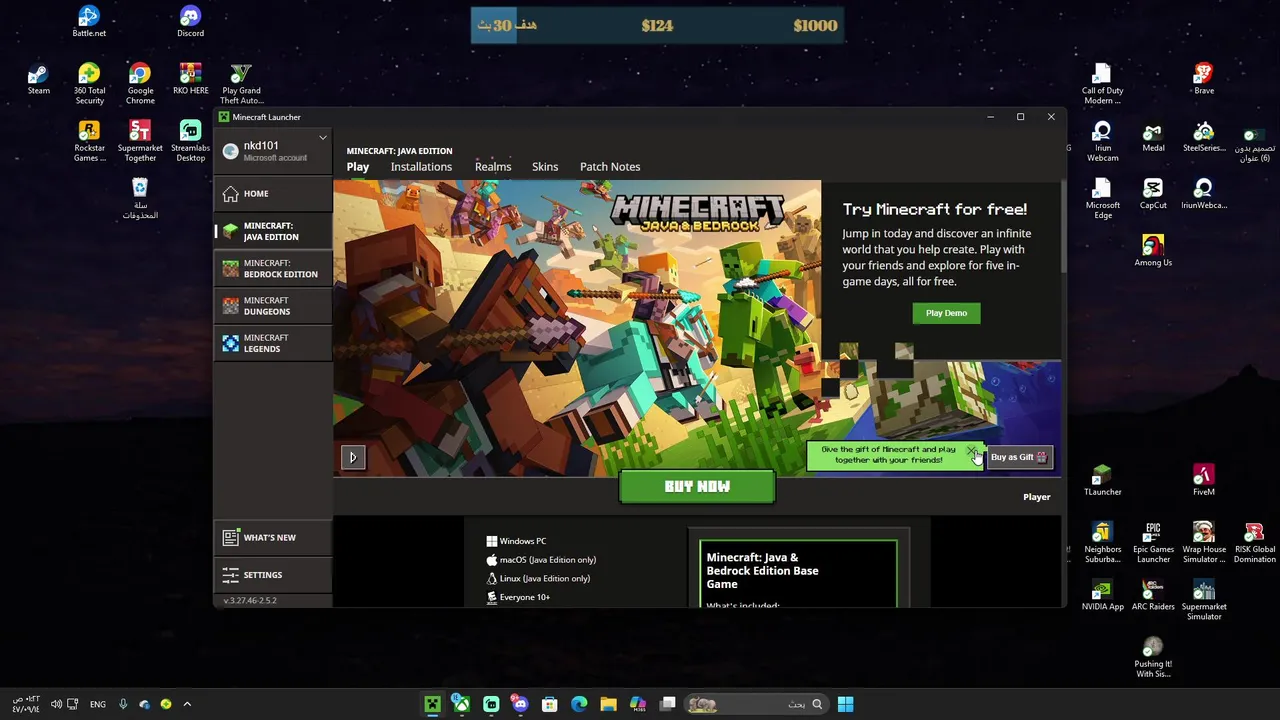Click the taskbar search box
The width and height of the screenshot is (1280, 720).
(x=755, y=704)
